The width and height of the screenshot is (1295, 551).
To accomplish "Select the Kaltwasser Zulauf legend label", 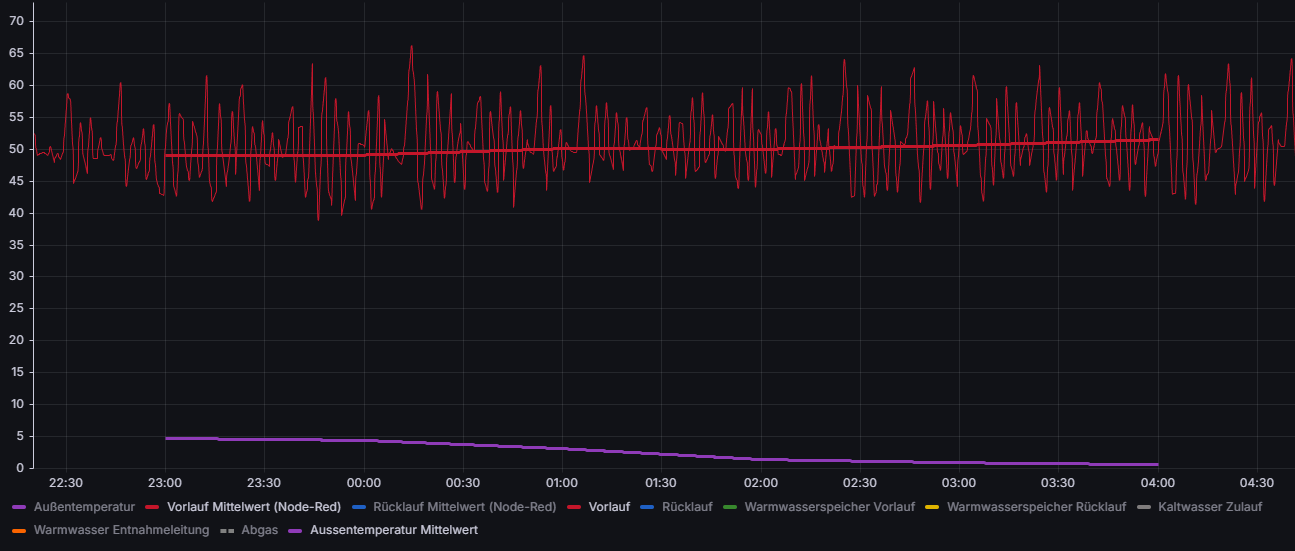I will tap(1209, 507).
